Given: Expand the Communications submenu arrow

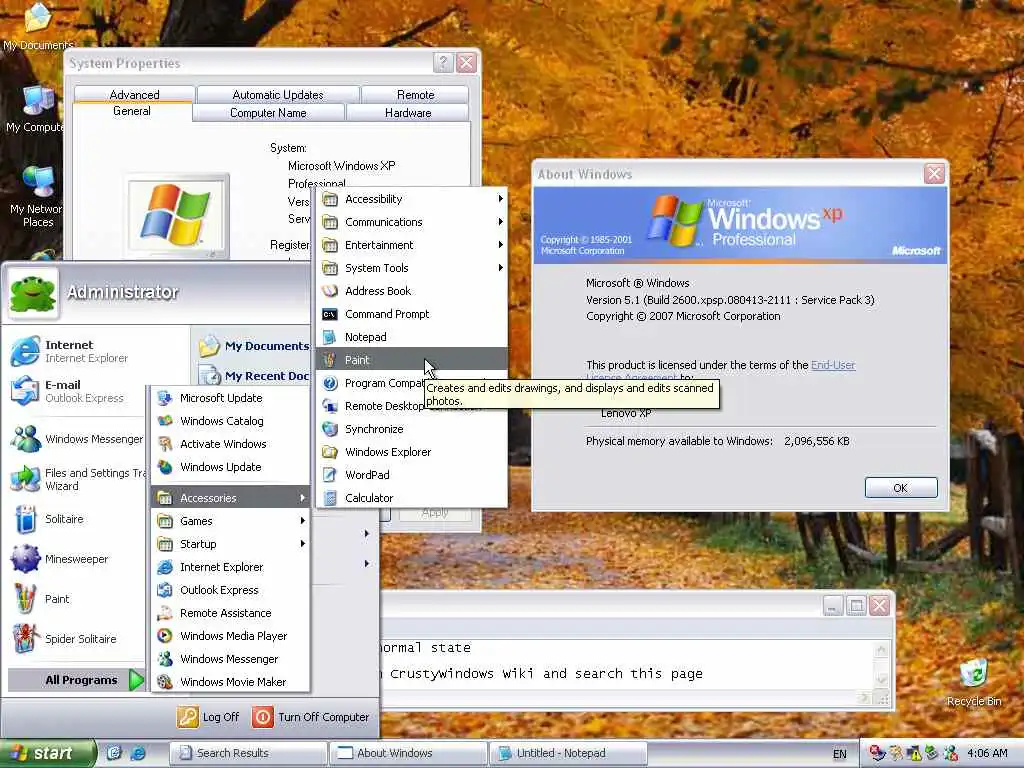Looking at the screenshot, I should [500, 222].
